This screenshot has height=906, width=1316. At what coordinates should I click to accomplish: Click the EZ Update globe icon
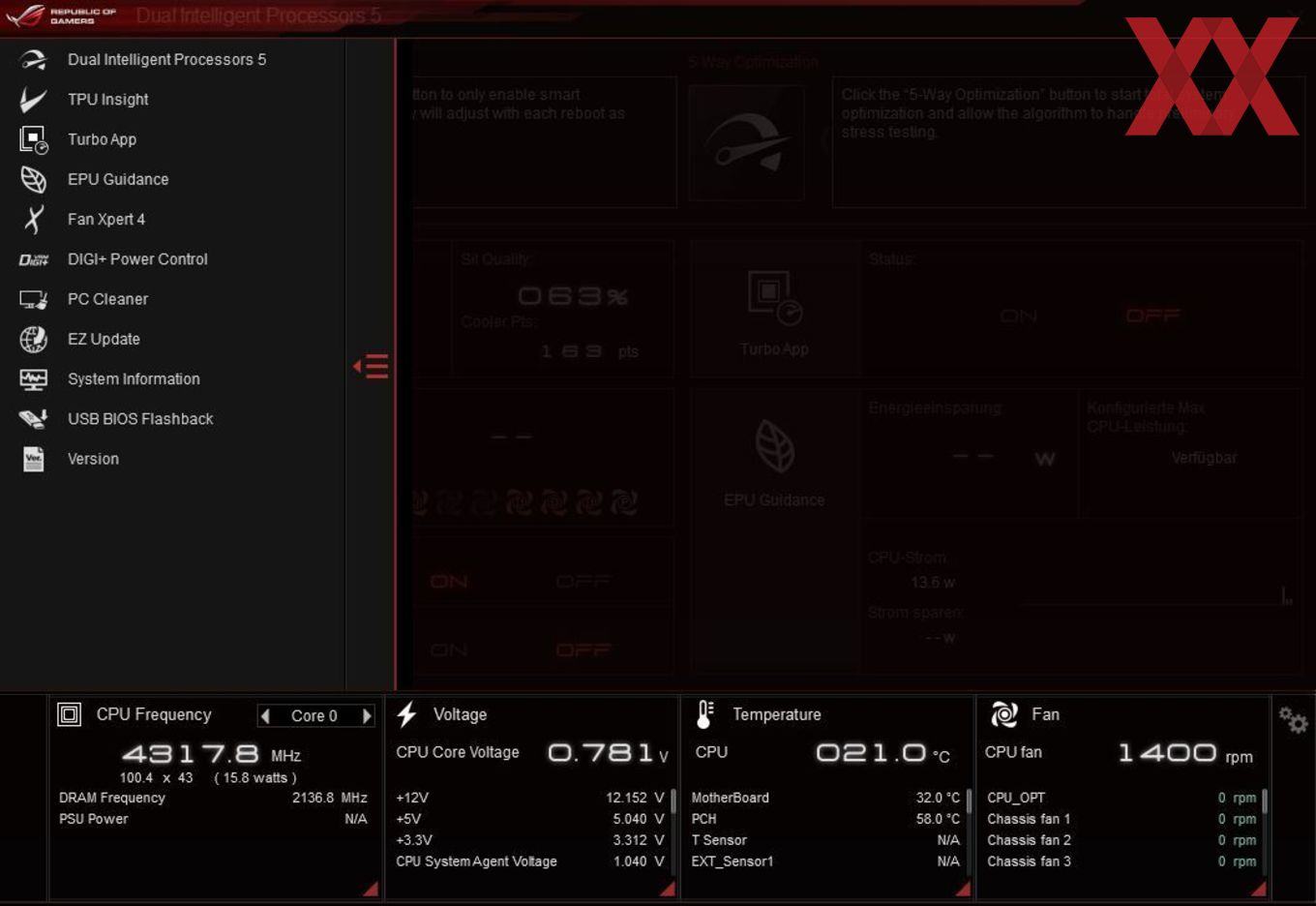tap(33, 339)
